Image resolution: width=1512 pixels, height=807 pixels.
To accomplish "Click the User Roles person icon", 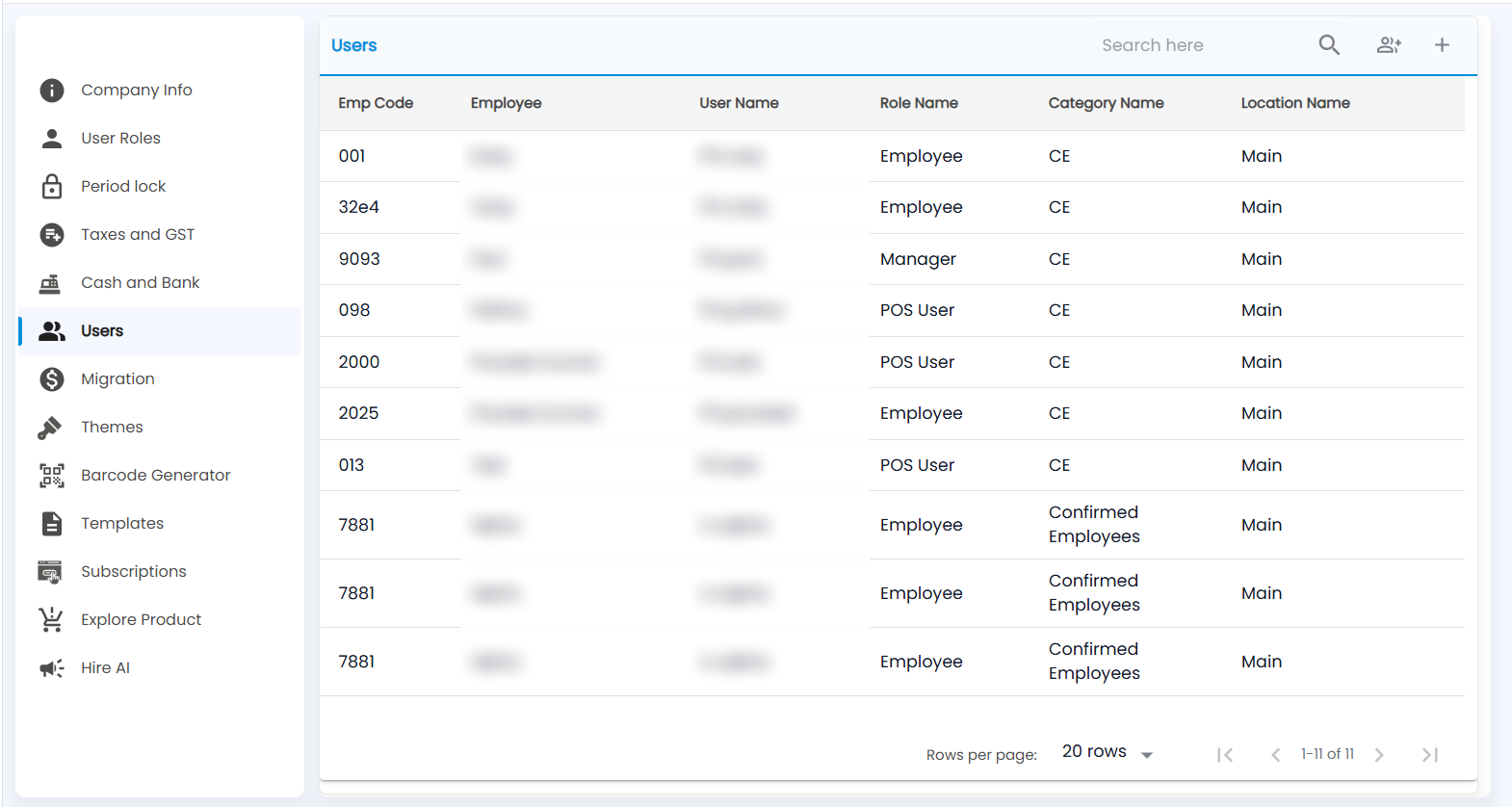I will pyautogui.click(x=52, y=139).
